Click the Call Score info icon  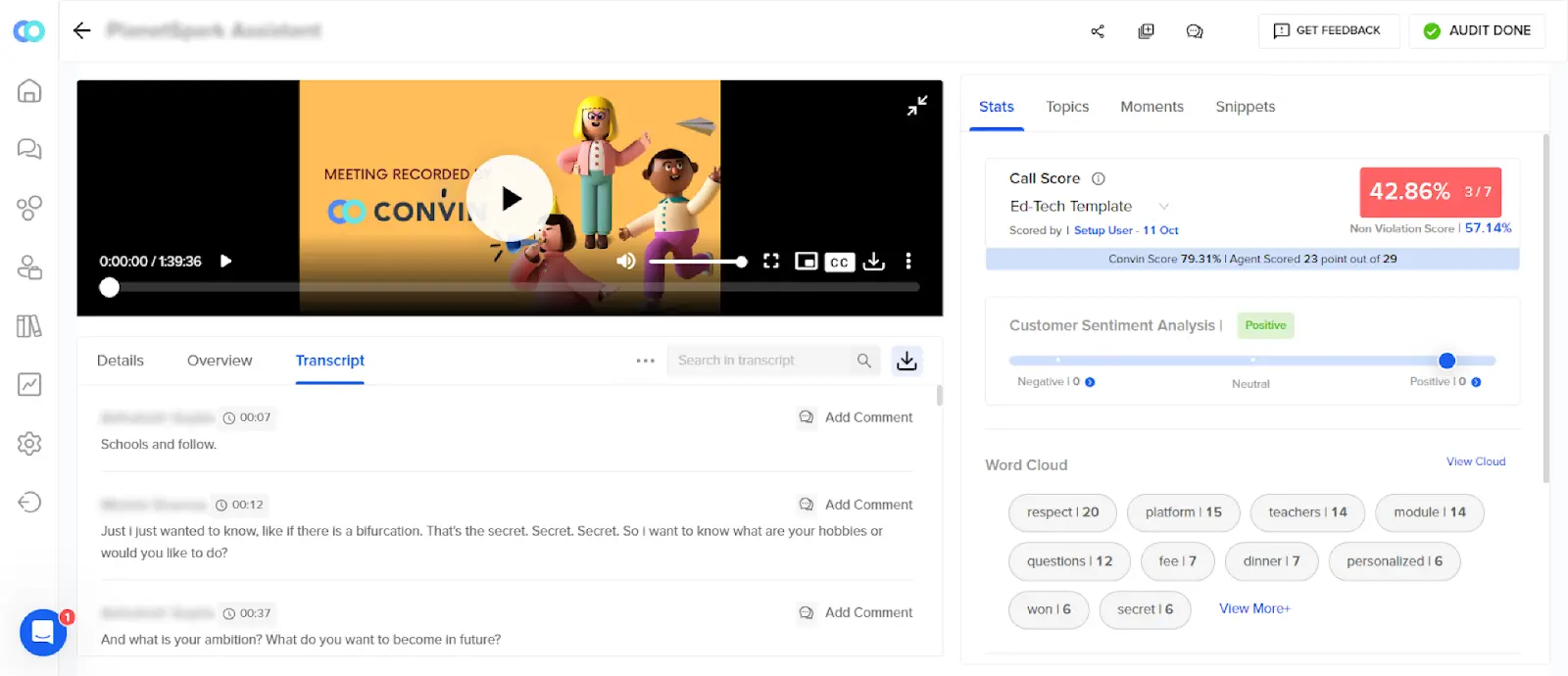pyautogui.click(x=1099, y=178)
